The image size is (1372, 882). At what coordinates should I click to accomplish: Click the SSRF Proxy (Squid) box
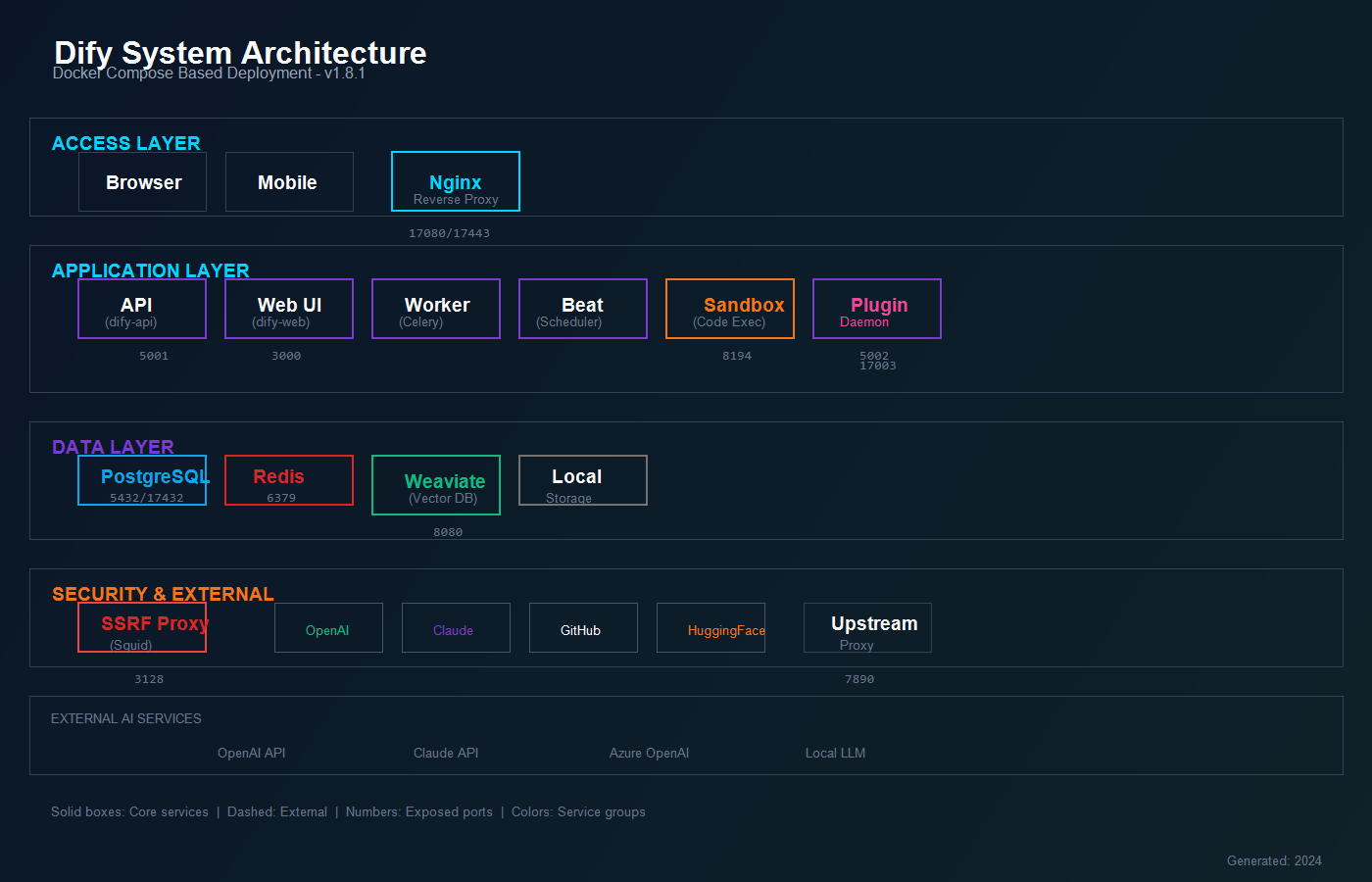tap(141, 627)
